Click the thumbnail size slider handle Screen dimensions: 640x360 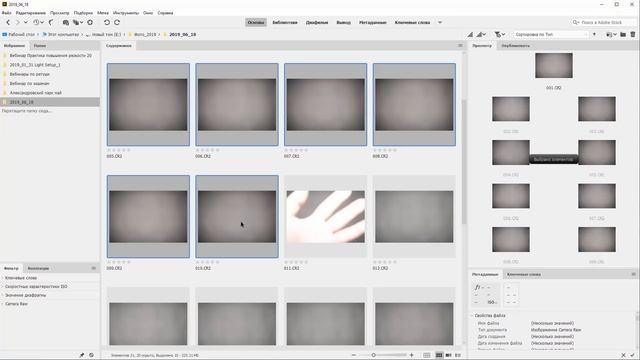373,355
